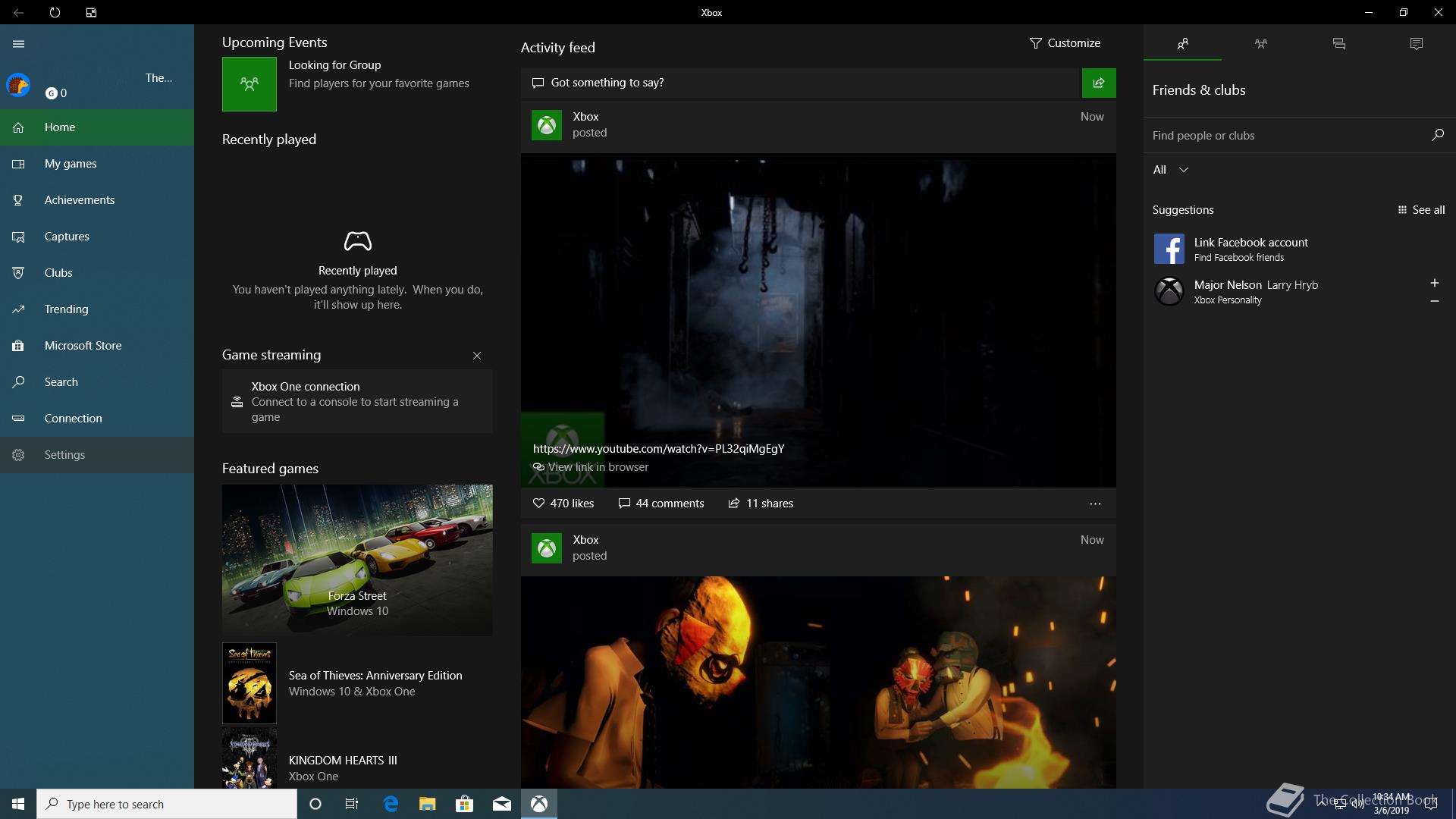Switch to the Friends tab icon
Image resolution: width=1456 pixels, height=819 pixels.
point(1182,43)
